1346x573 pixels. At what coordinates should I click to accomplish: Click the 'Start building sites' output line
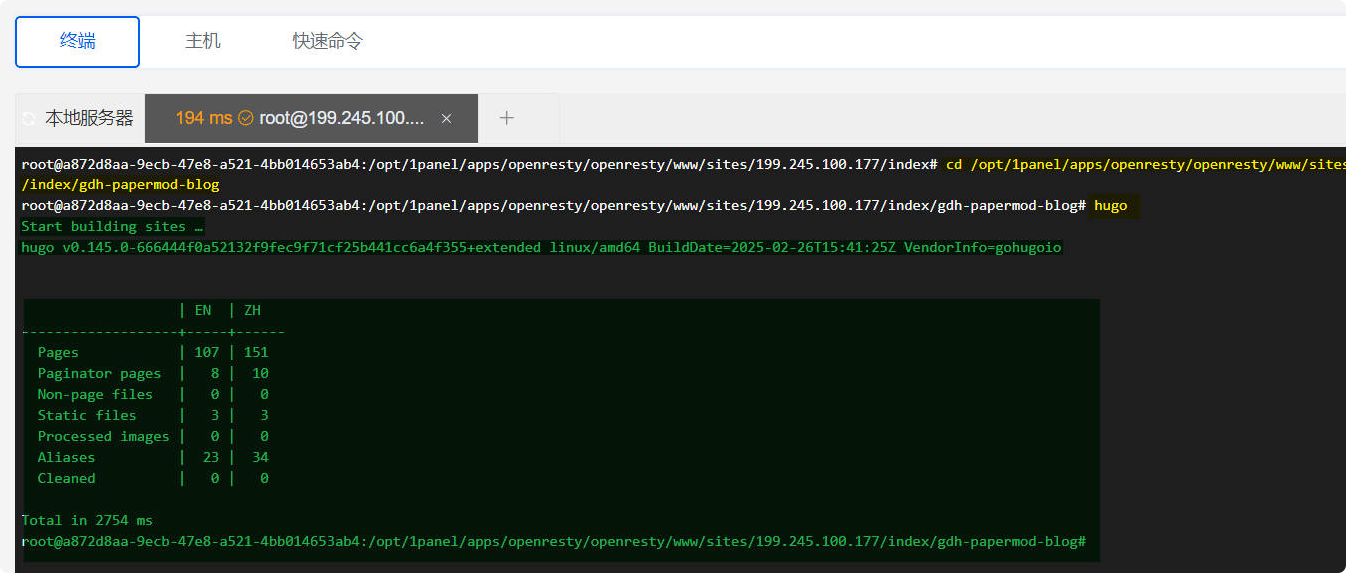click(x=112, y=226)
